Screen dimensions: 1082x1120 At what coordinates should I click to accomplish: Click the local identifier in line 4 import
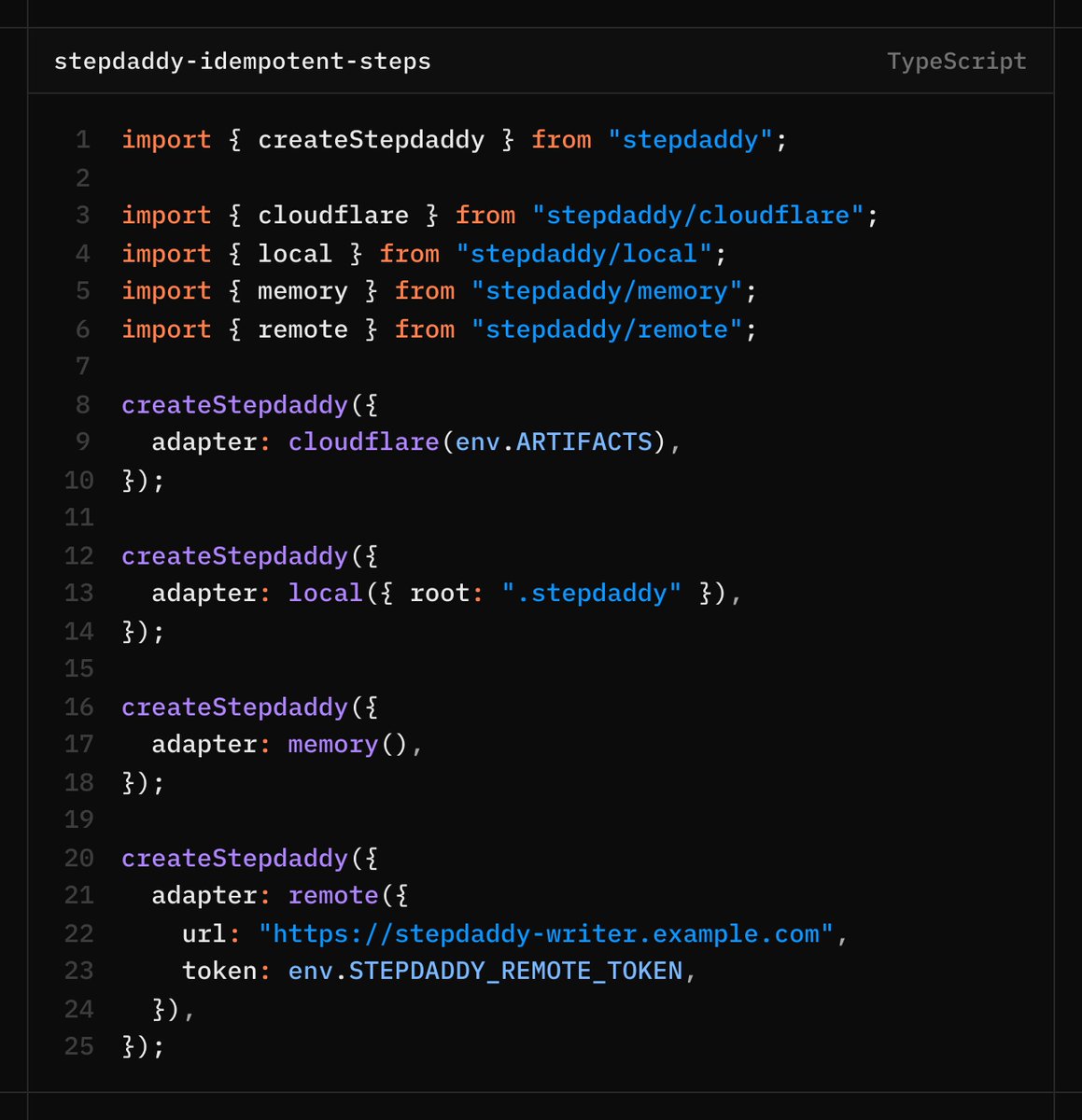pyautogui.click(x=295, y=254)
